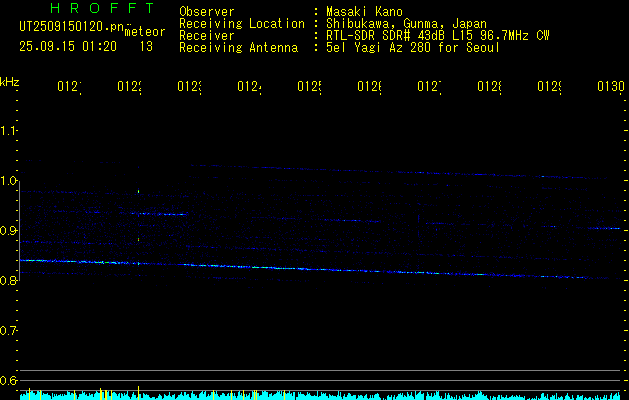The width and height of the screenshot is (629, 400).
Task: Click the Receiver label
Action: point(207,36)
